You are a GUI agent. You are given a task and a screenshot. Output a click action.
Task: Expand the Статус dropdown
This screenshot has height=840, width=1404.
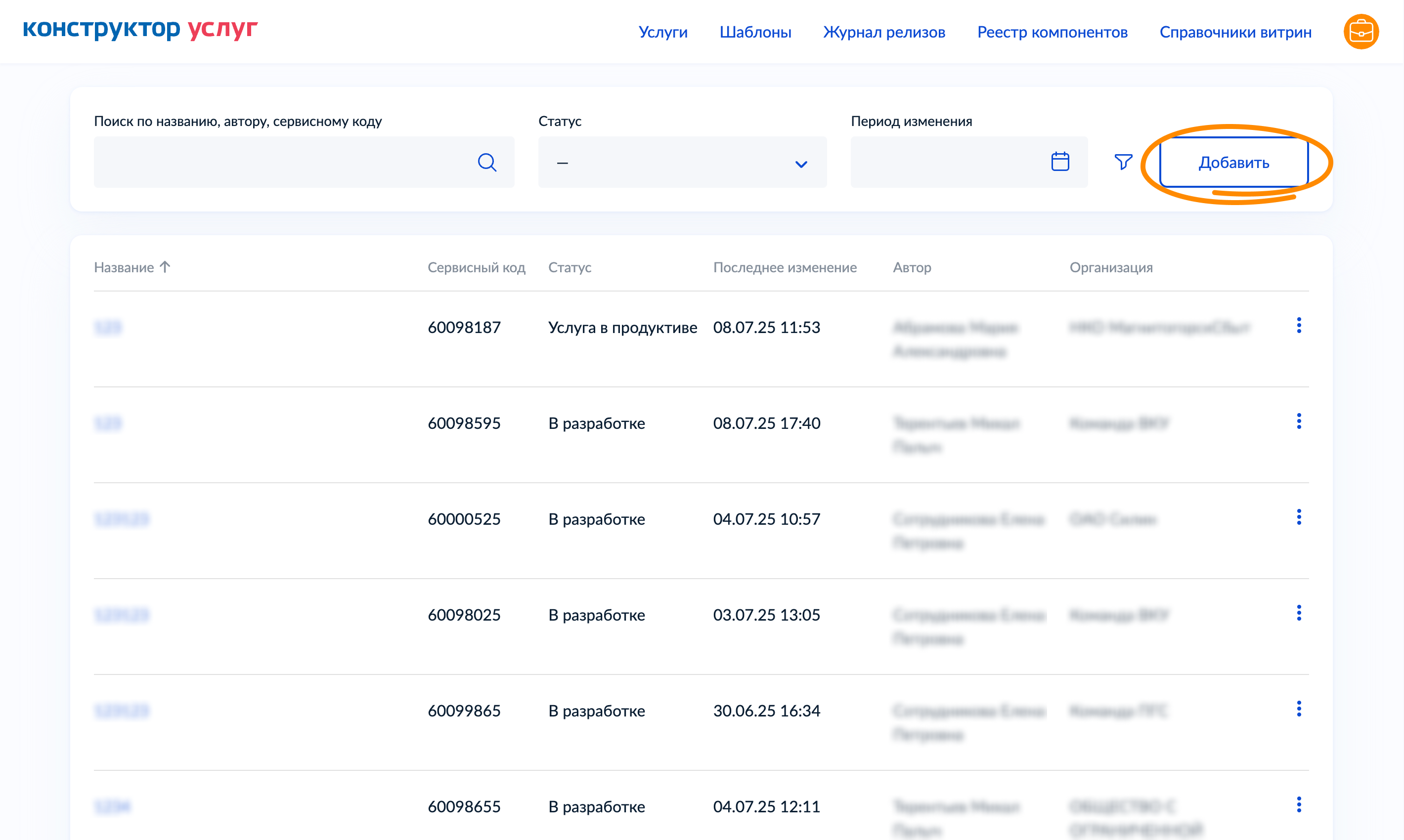click(x=682, y=162)
